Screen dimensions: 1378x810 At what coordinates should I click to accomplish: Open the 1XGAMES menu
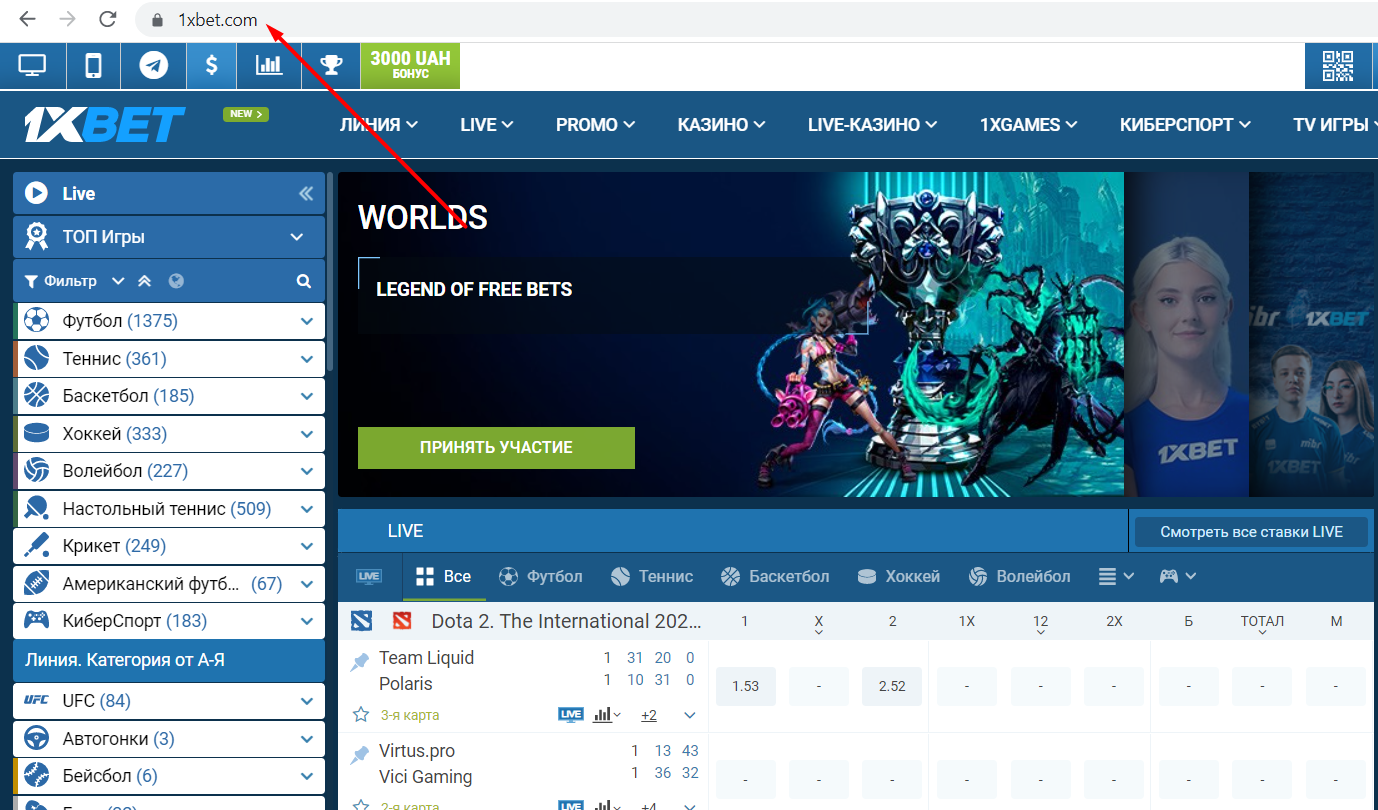[1029, 125]
